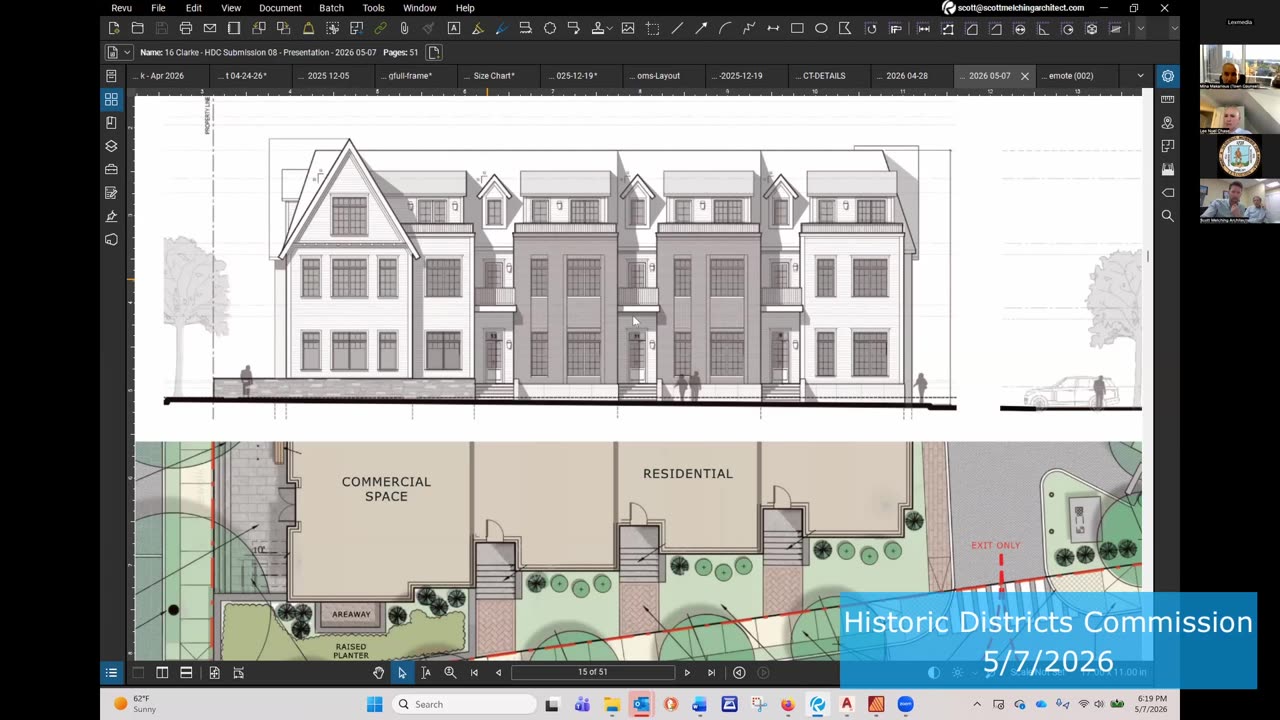
Task: Go to the first page
Action: [x=474, y=673]
